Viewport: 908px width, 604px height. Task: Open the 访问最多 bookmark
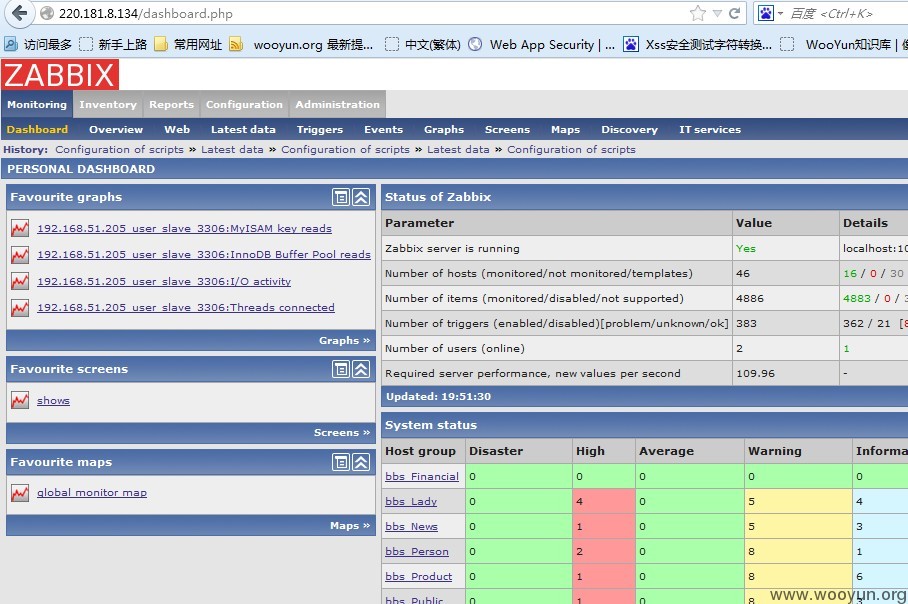coord(38,45)
